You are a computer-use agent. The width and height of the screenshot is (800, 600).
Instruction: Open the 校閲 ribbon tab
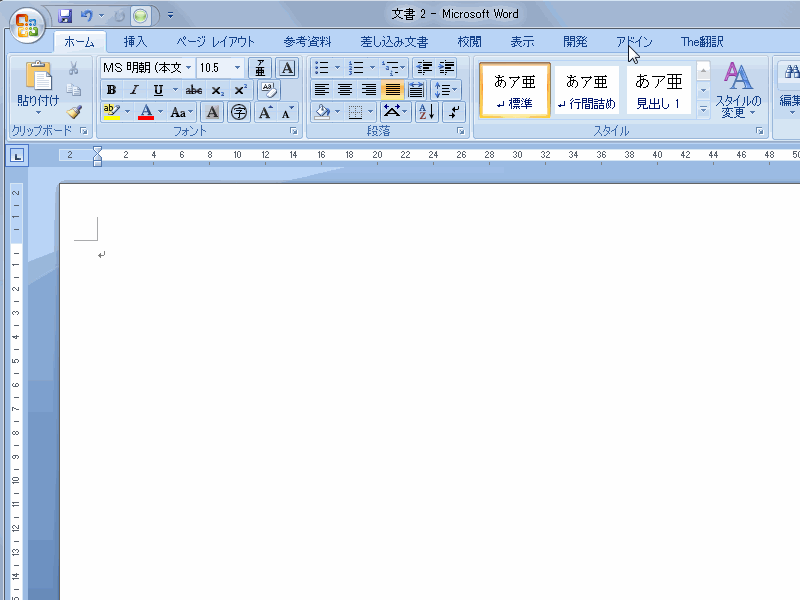[x=469, y=42]
